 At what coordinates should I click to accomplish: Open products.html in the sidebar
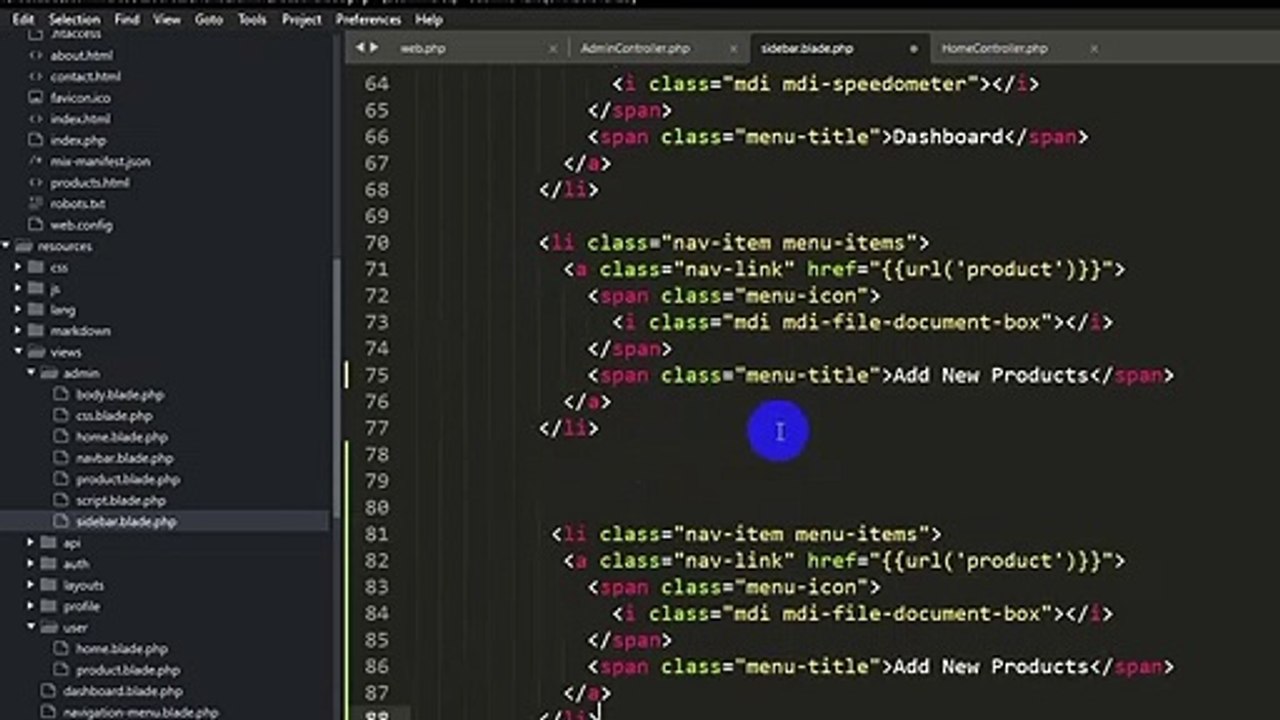click(89, 182)
